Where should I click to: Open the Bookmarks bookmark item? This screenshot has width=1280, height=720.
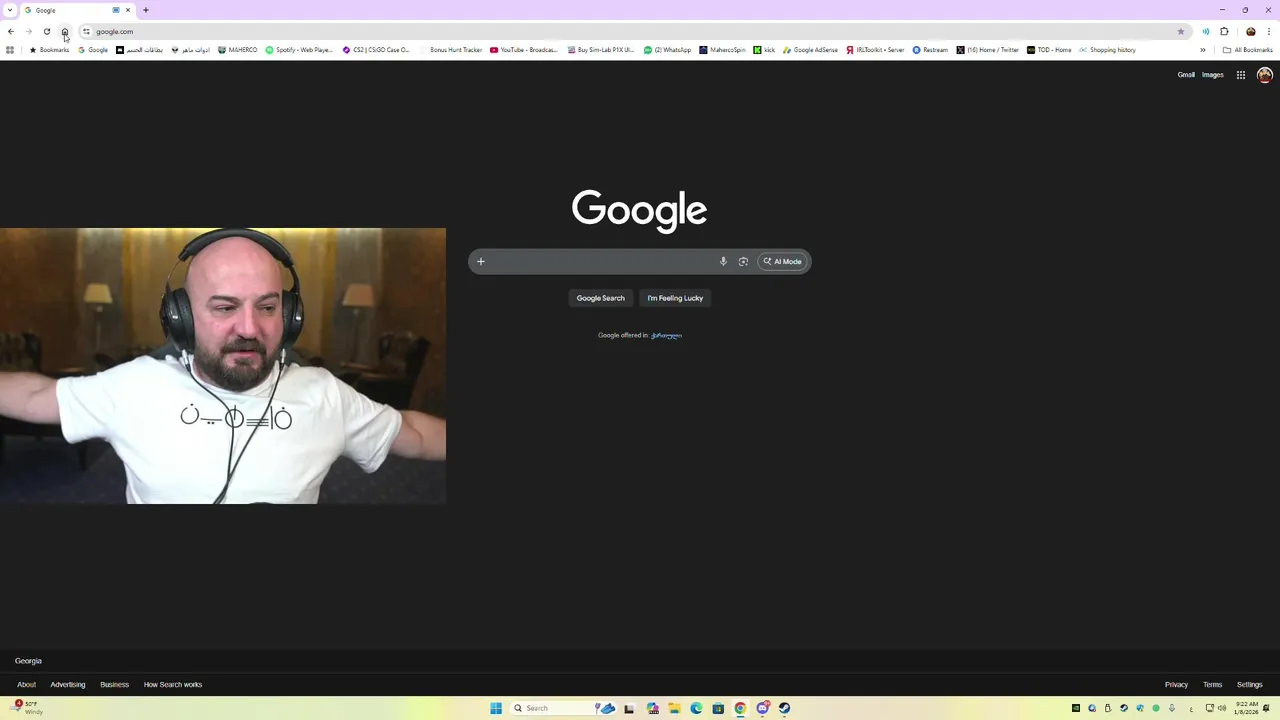pyautogui.click(x=49, y=50)
